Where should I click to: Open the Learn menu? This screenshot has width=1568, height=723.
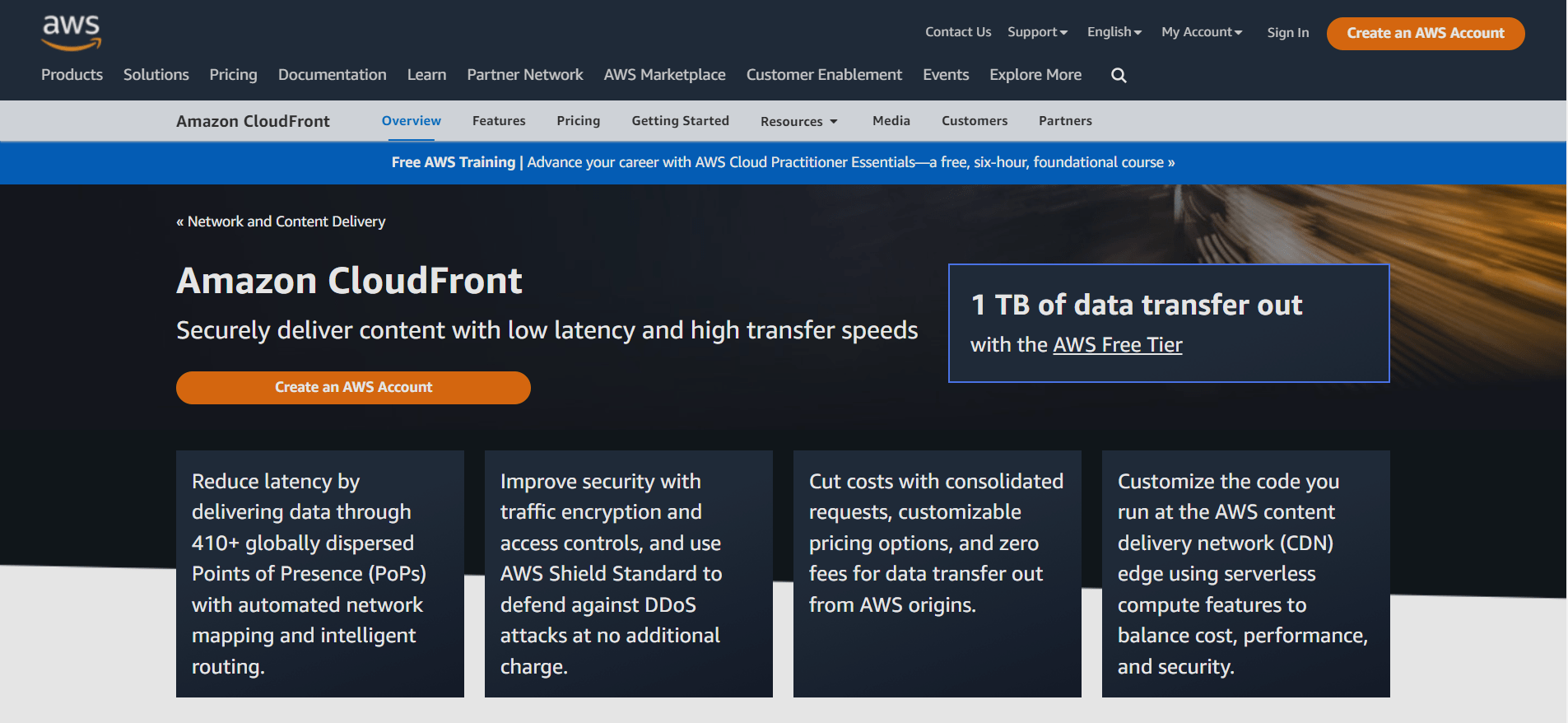tap(426, 75)
